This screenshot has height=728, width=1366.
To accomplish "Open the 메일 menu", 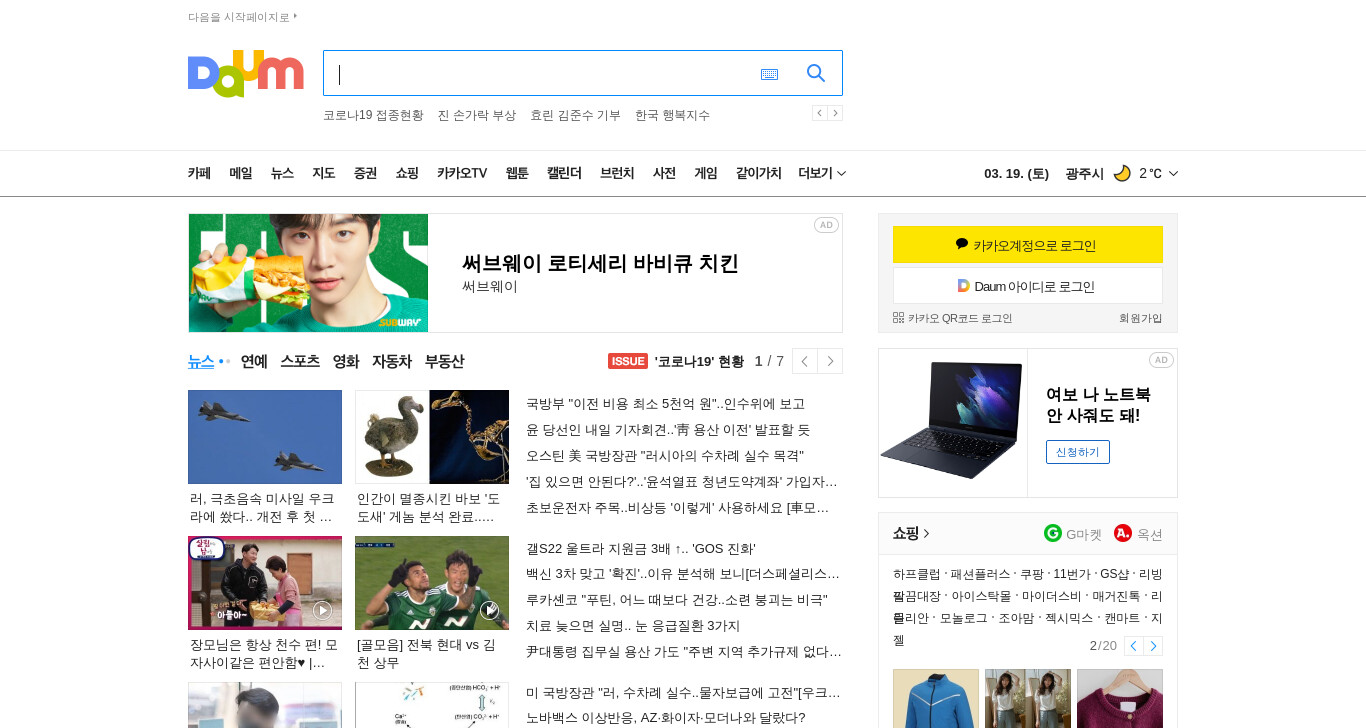I will (241, 173).
